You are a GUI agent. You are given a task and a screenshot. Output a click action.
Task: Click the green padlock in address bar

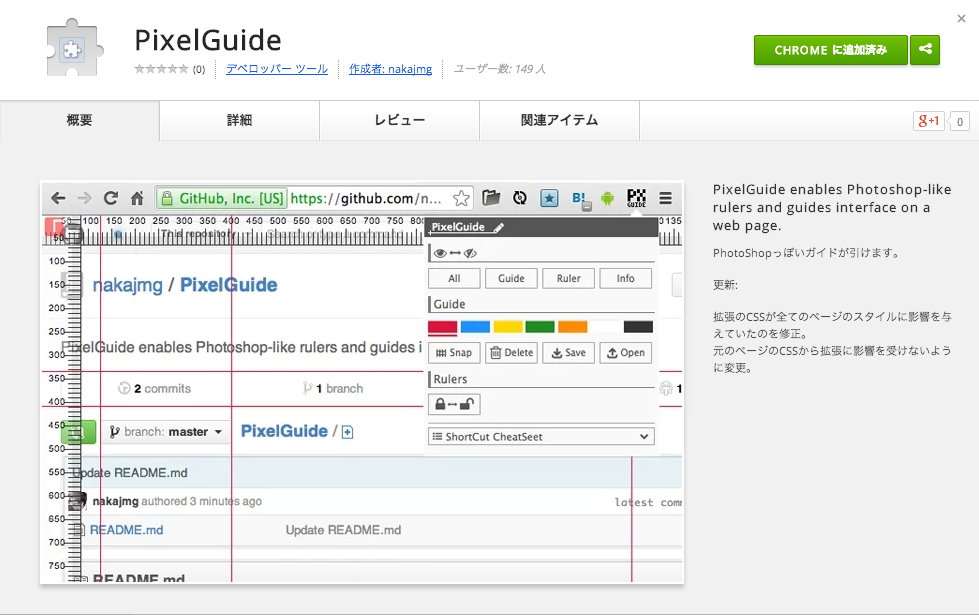pos(167,199)
